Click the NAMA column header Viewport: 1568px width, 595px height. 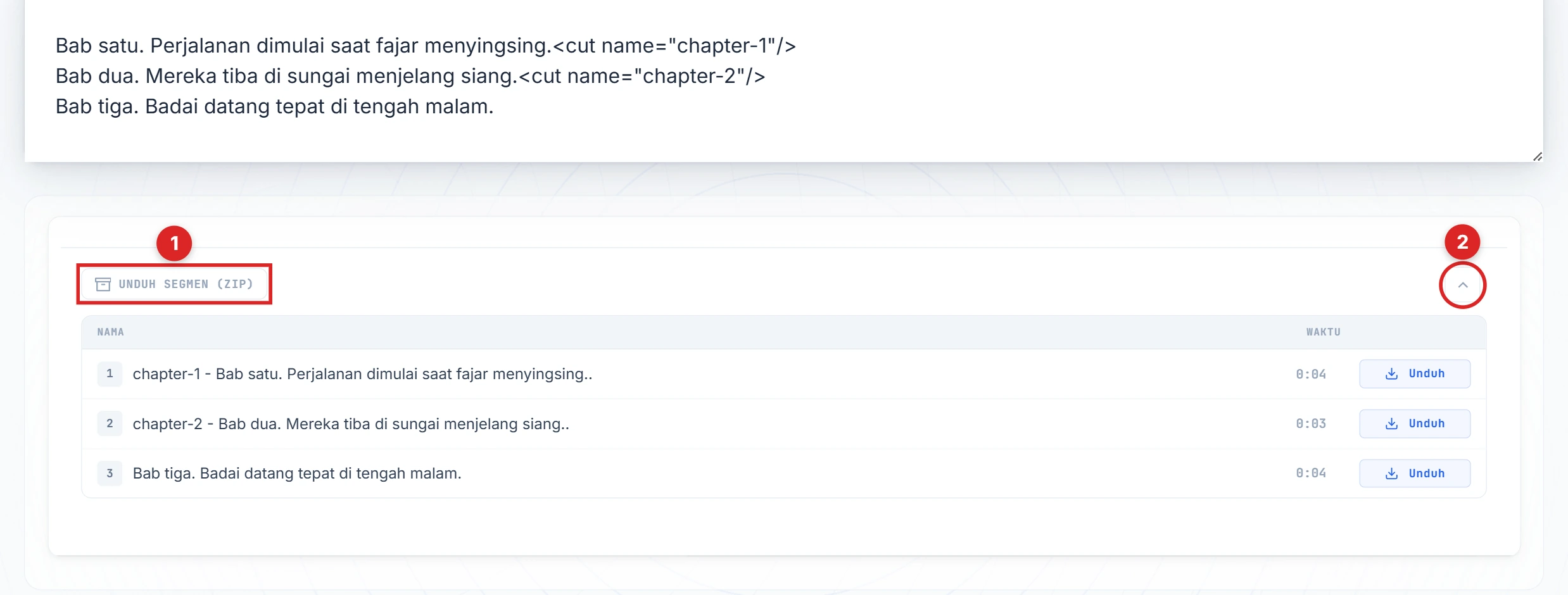point(111,332)
